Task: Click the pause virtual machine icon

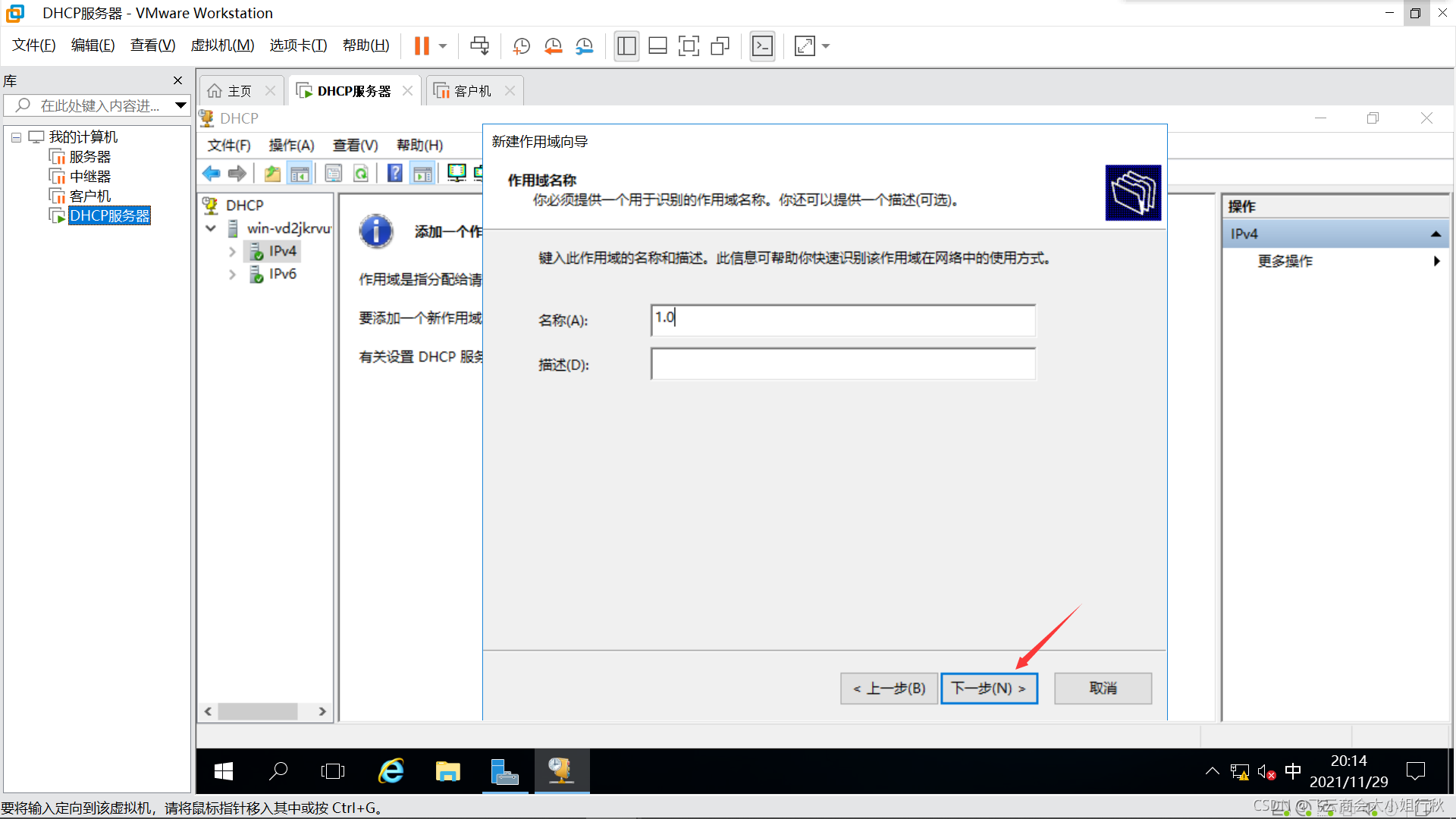Action: (422, 46)
